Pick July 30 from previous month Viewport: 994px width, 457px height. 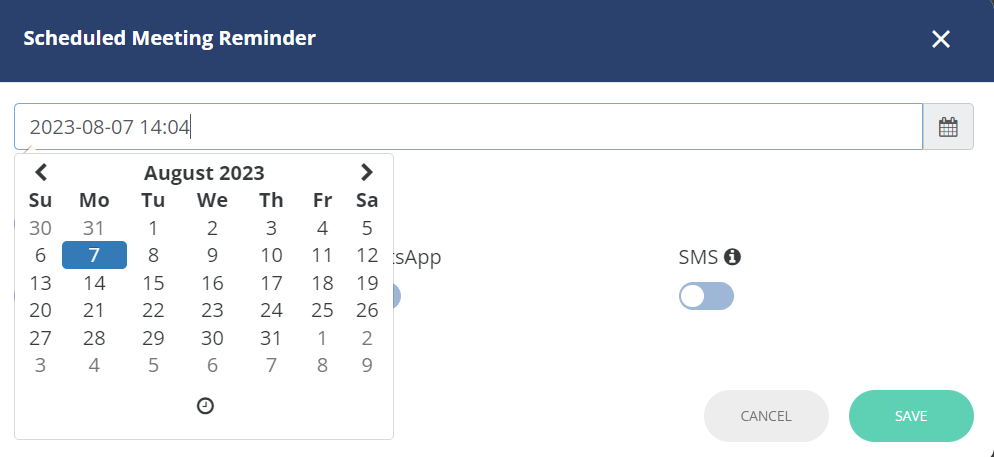pyautogui.click(x=41, y=228)
